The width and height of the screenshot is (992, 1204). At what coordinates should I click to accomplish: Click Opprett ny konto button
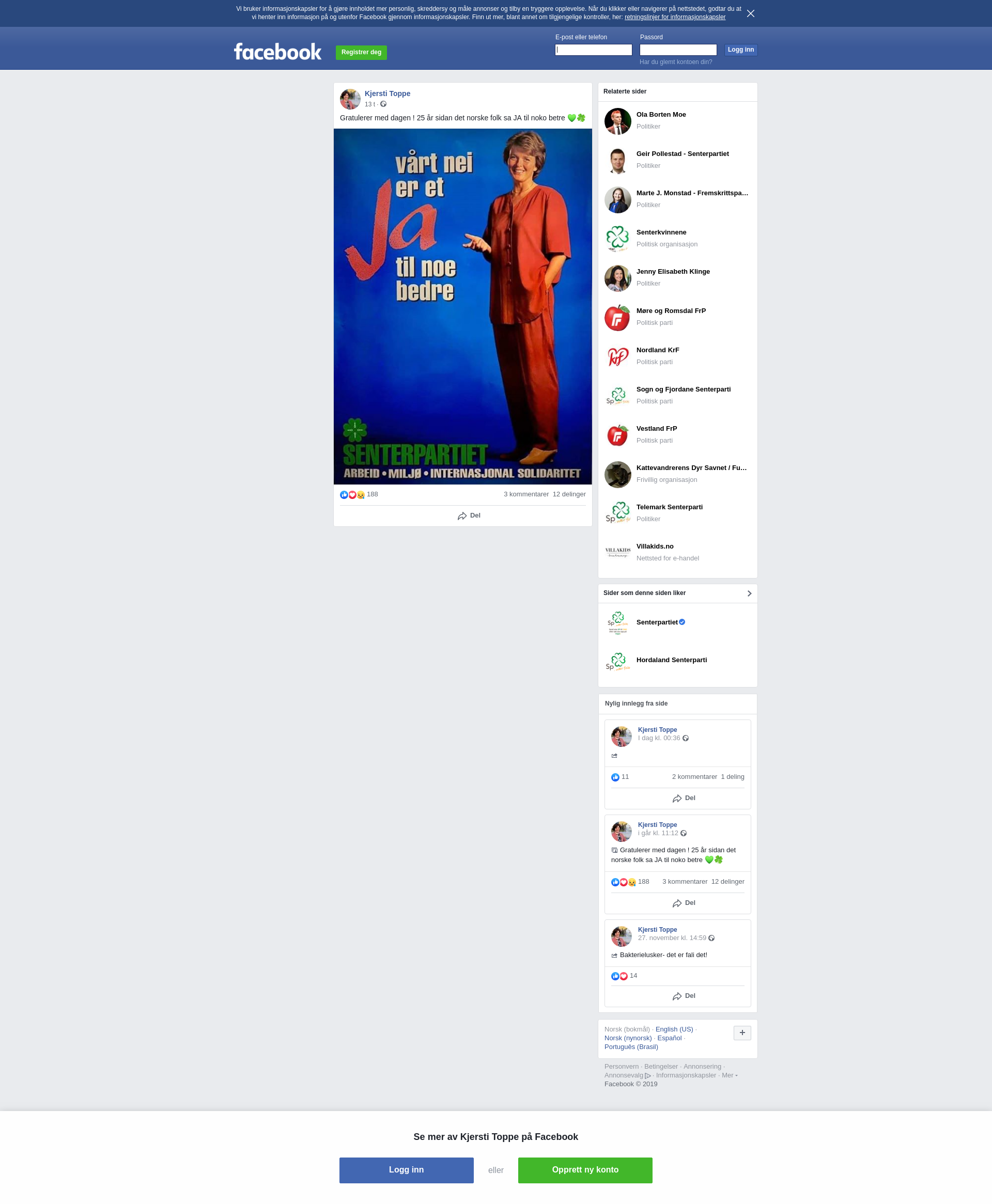pyautogui.click(x=585, y=1170)
